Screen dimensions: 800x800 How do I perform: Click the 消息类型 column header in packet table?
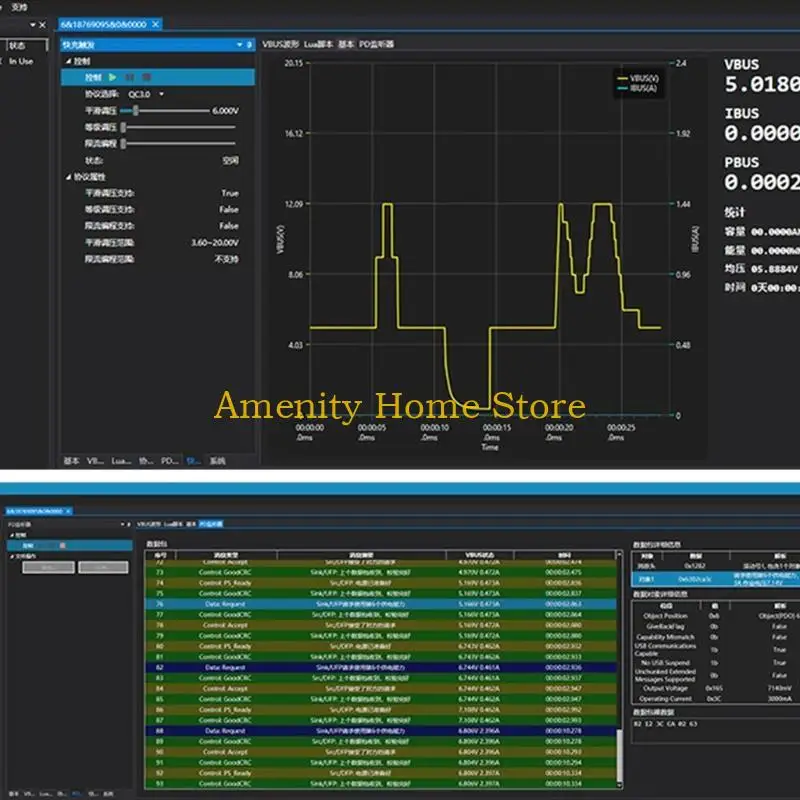pos(226,555)
